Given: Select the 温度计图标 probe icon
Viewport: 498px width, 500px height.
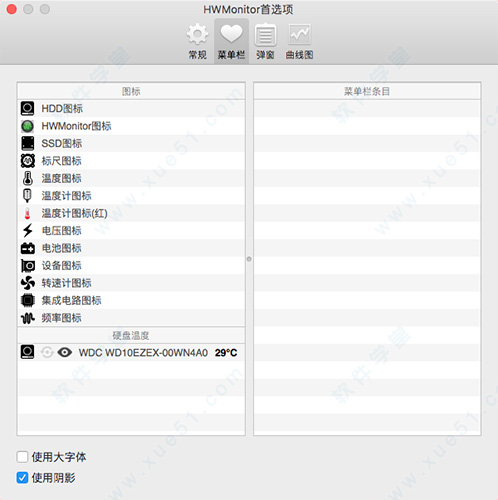Looking at the screenshot, I should 27,196.
